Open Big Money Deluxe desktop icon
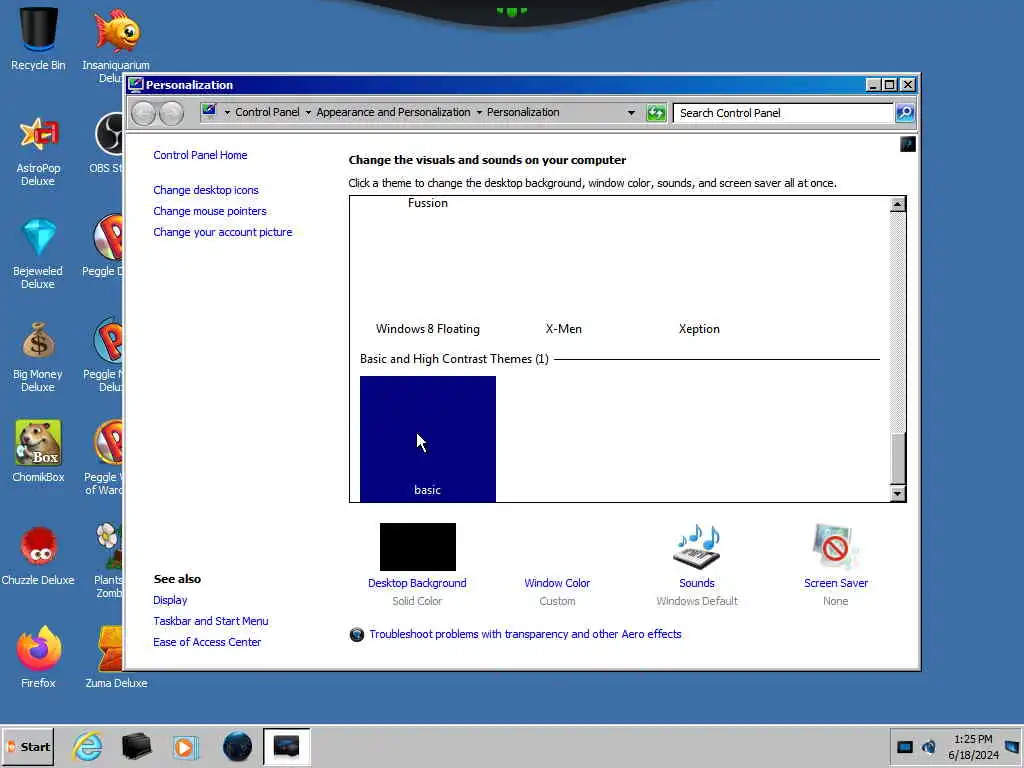The image size is (1024, 768). pyautogui.click(x=38, y=357)
